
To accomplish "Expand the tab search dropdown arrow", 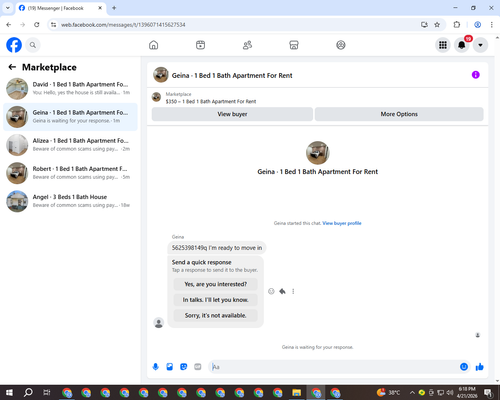I will click(8, 8).
